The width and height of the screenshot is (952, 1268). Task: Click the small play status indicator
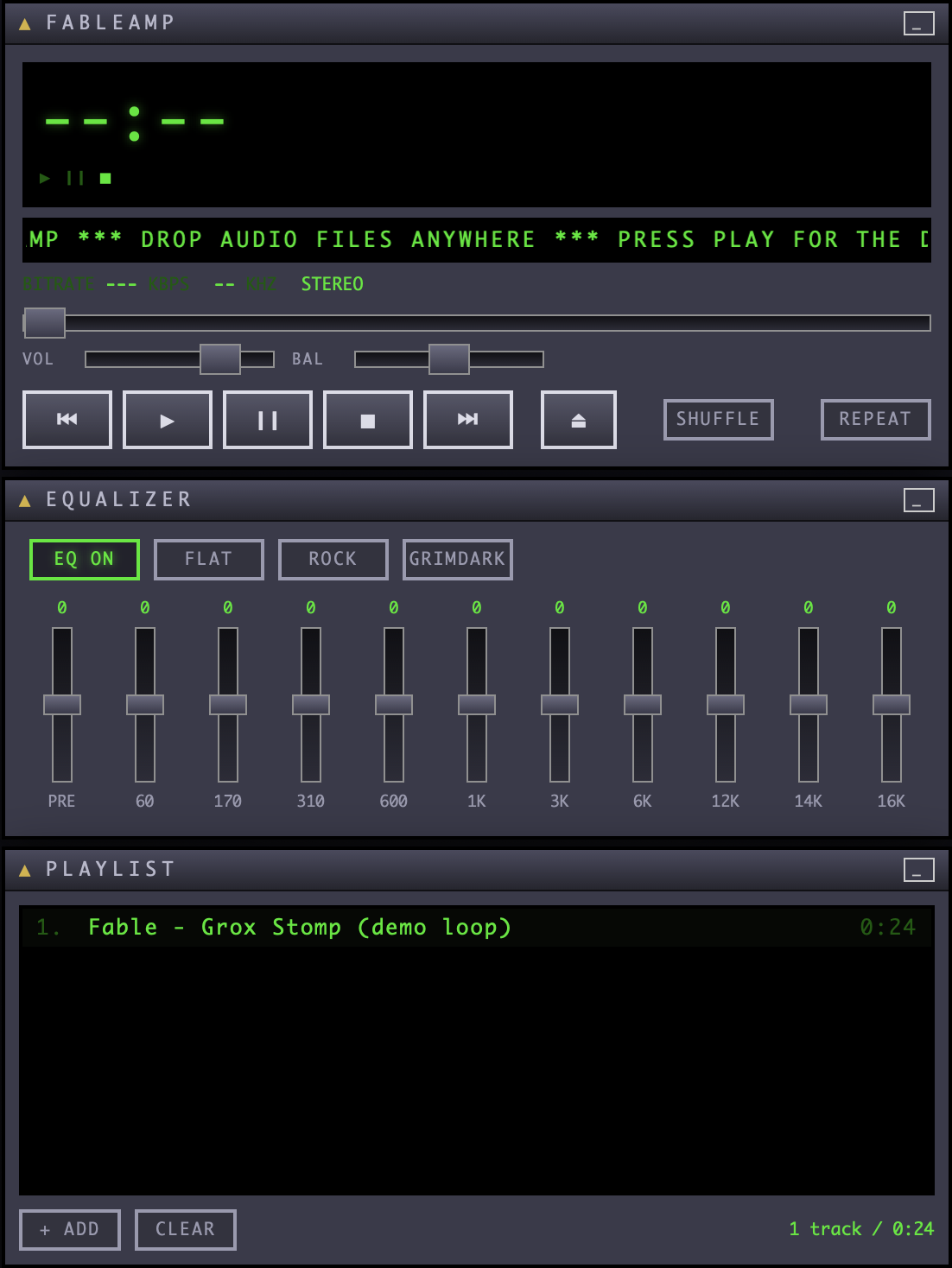(x=45, y=179)
